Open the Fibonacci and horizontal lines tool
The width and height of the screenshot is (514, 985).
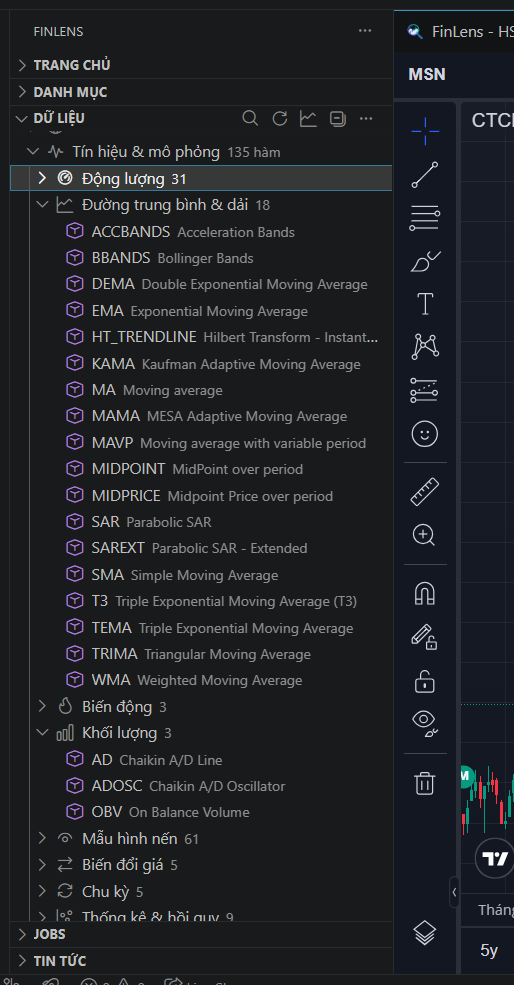tap(425, 218)
